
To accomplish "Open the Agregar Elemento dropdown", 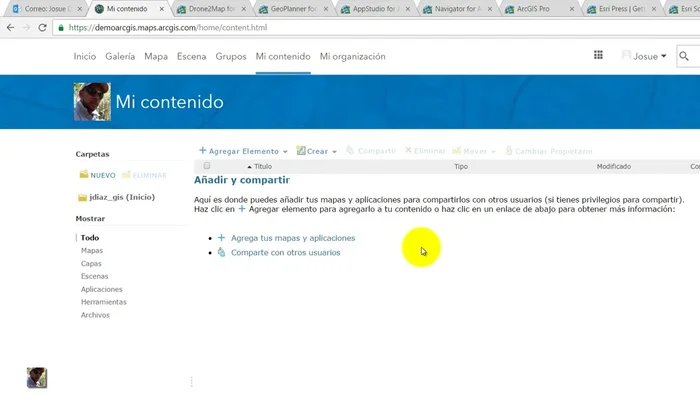I will coord(243,151).
